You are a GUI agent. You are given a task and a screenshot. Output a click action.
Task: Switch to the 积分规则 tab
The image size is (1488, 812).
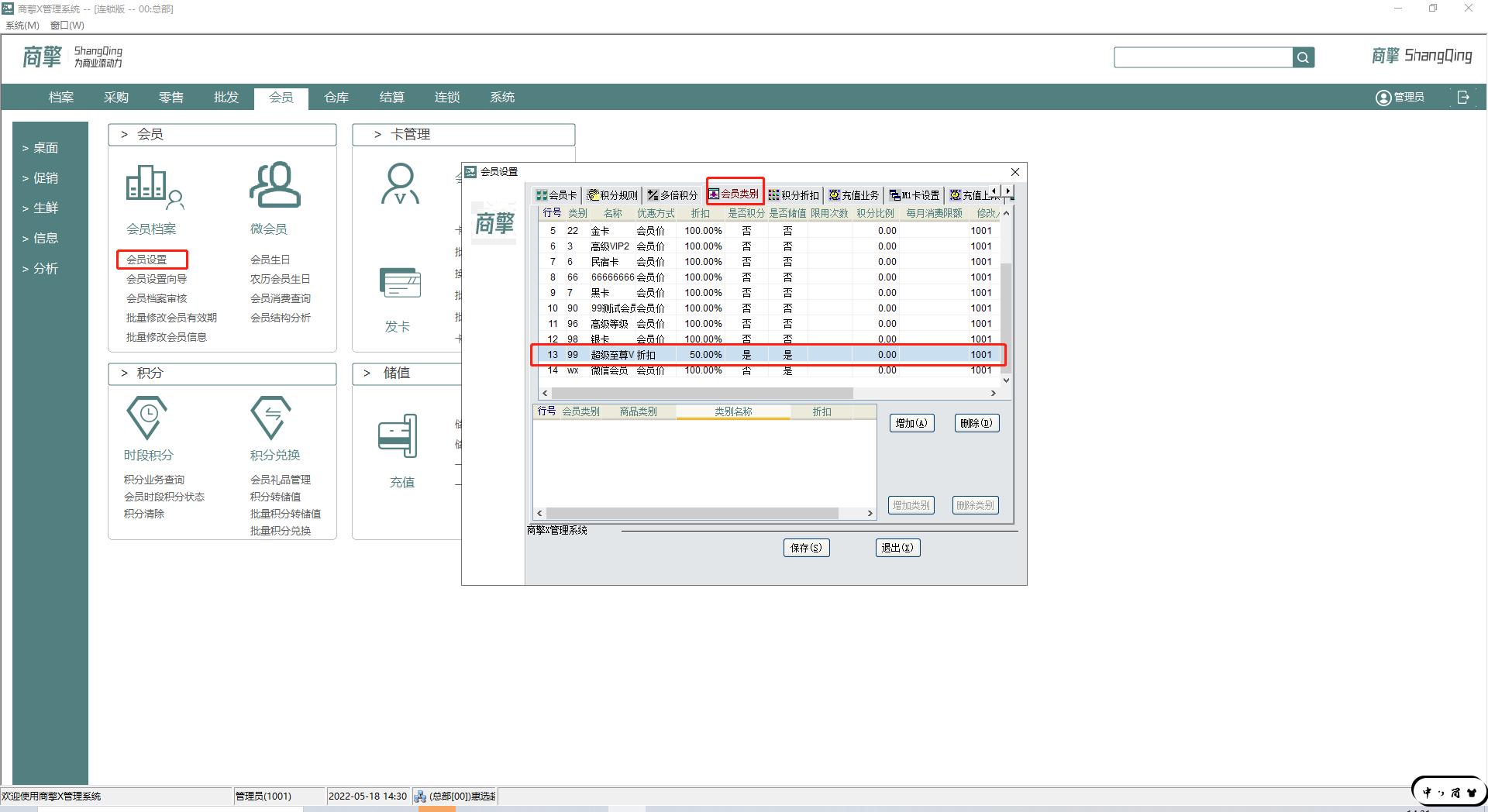click(612, 195)
